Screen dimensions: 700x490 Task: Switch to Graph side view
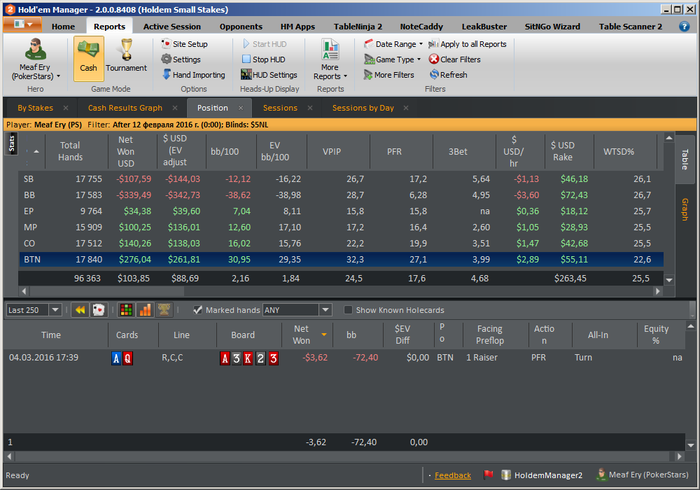(x=684, y=209)
